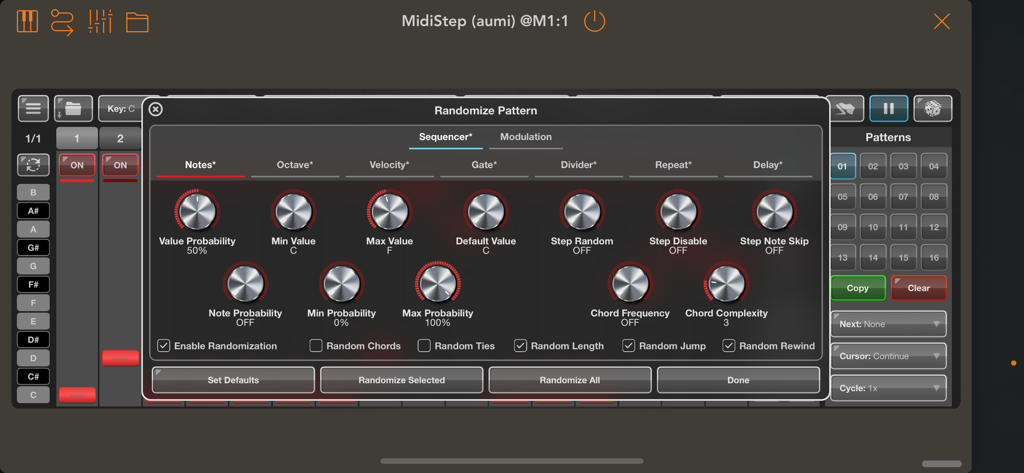This screenshot has height=473, width=1024.
Task: Click the F# note key
Action: (33, 284)
